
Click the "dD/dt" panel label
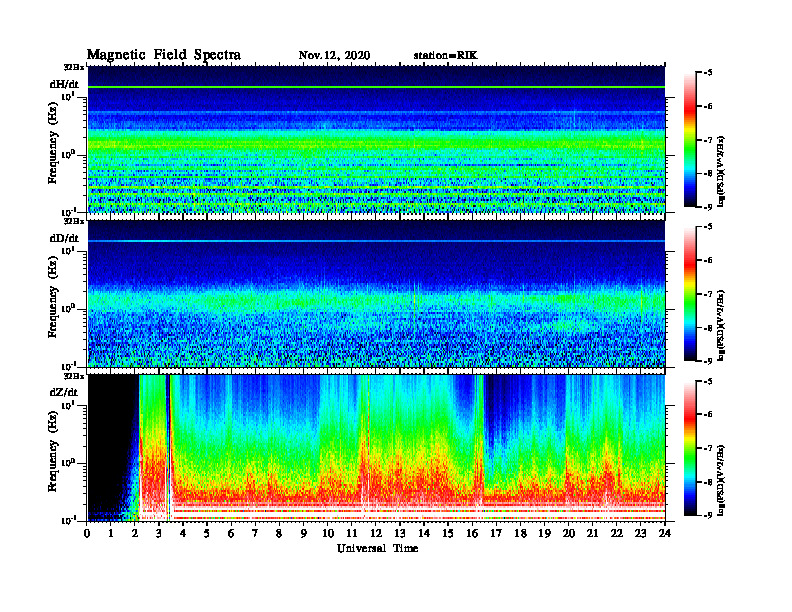[64, 238]
